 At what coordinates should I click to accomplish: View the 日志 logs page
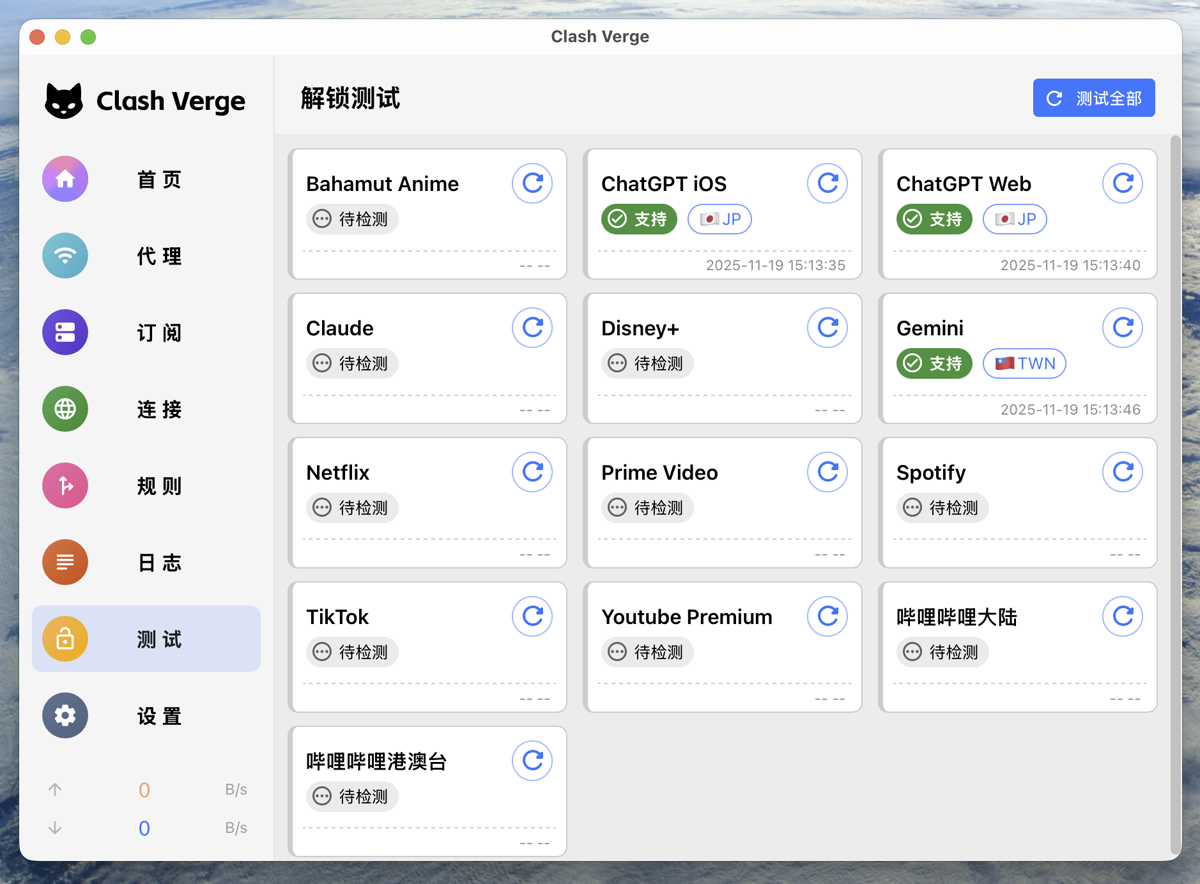point(146,562)
